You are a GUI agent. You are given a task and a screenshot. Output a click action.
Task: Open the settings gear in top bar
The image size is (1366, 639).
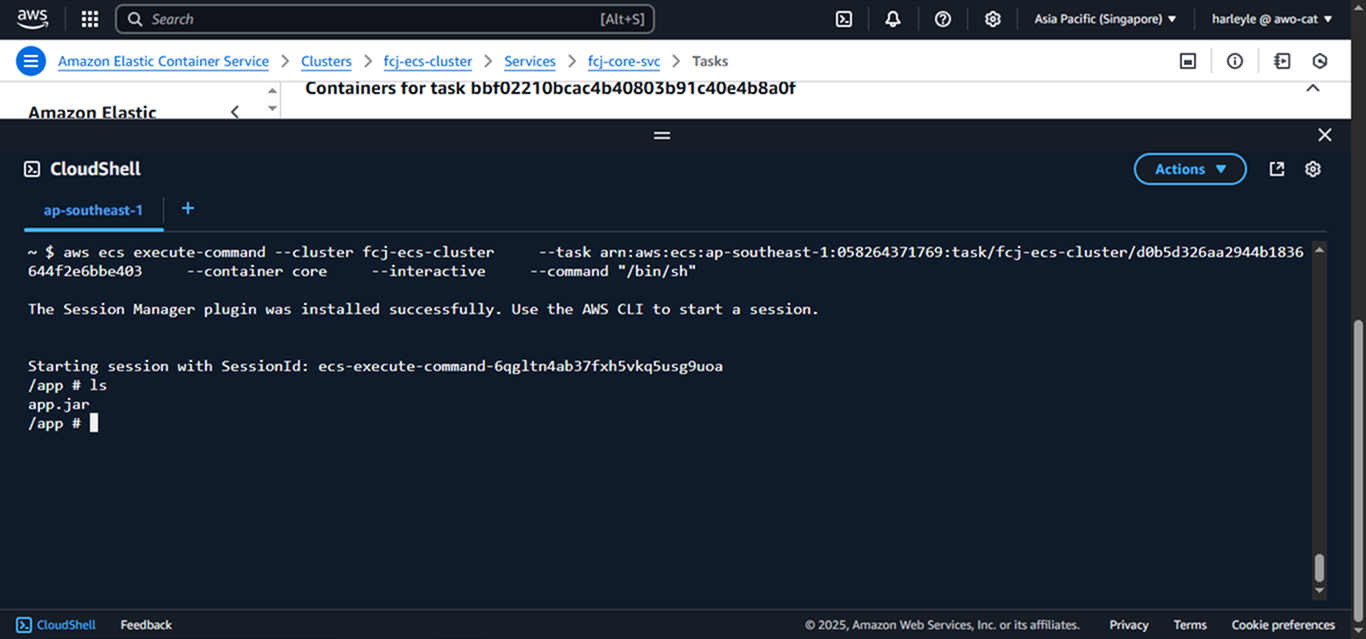(992, 19)
